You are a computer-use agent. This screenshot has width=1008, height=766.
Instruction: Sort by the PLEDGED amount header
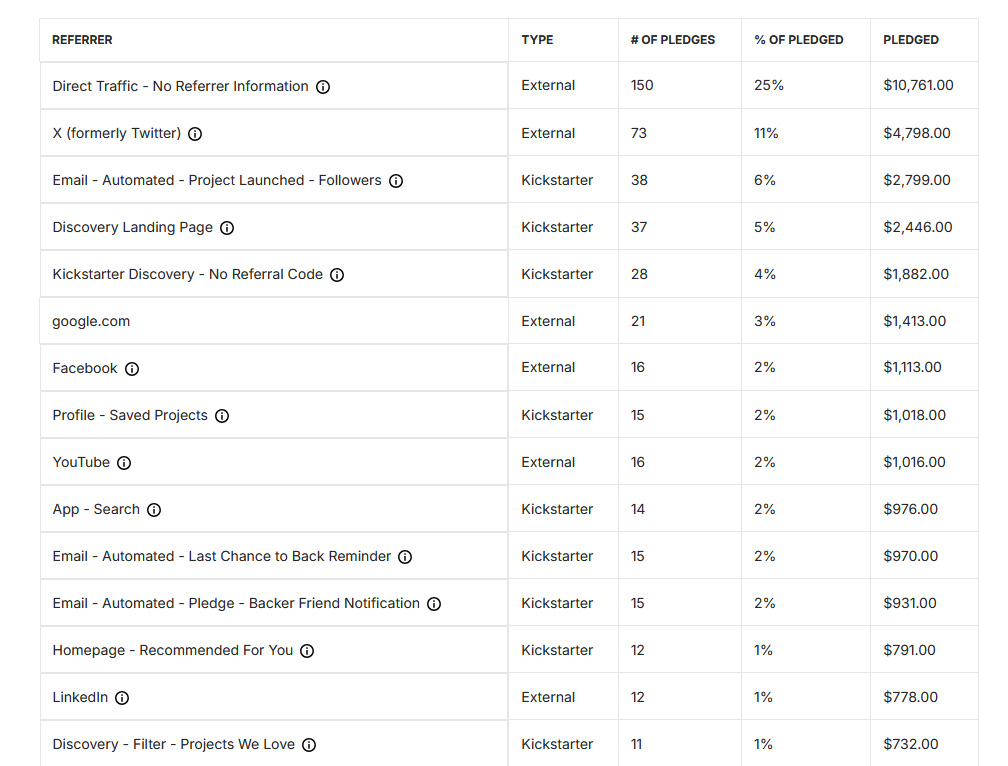coord(910,40)
